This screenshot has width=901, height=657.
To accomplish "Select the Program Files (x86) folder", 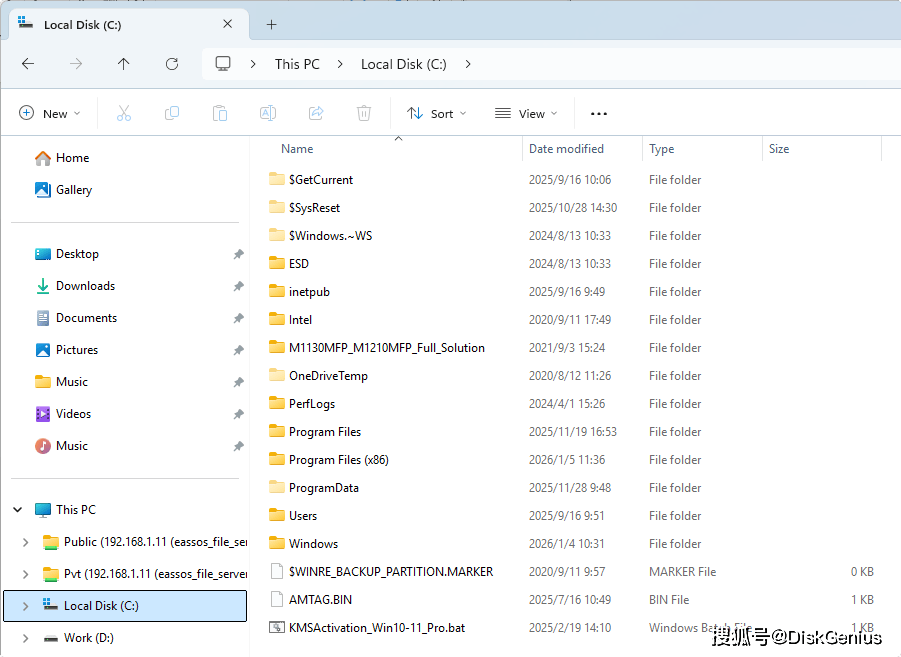I will tap(338, 460).
